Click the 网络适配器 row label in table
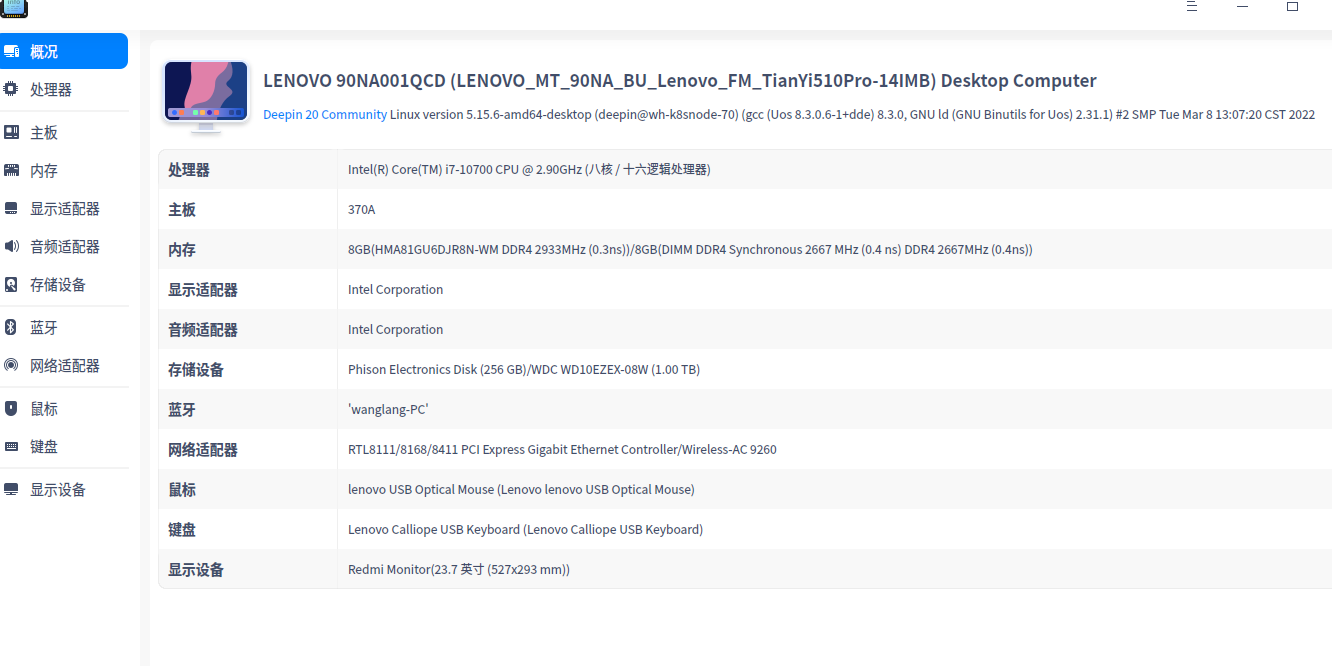This screenshot has width=1332, height=666. 203,450
